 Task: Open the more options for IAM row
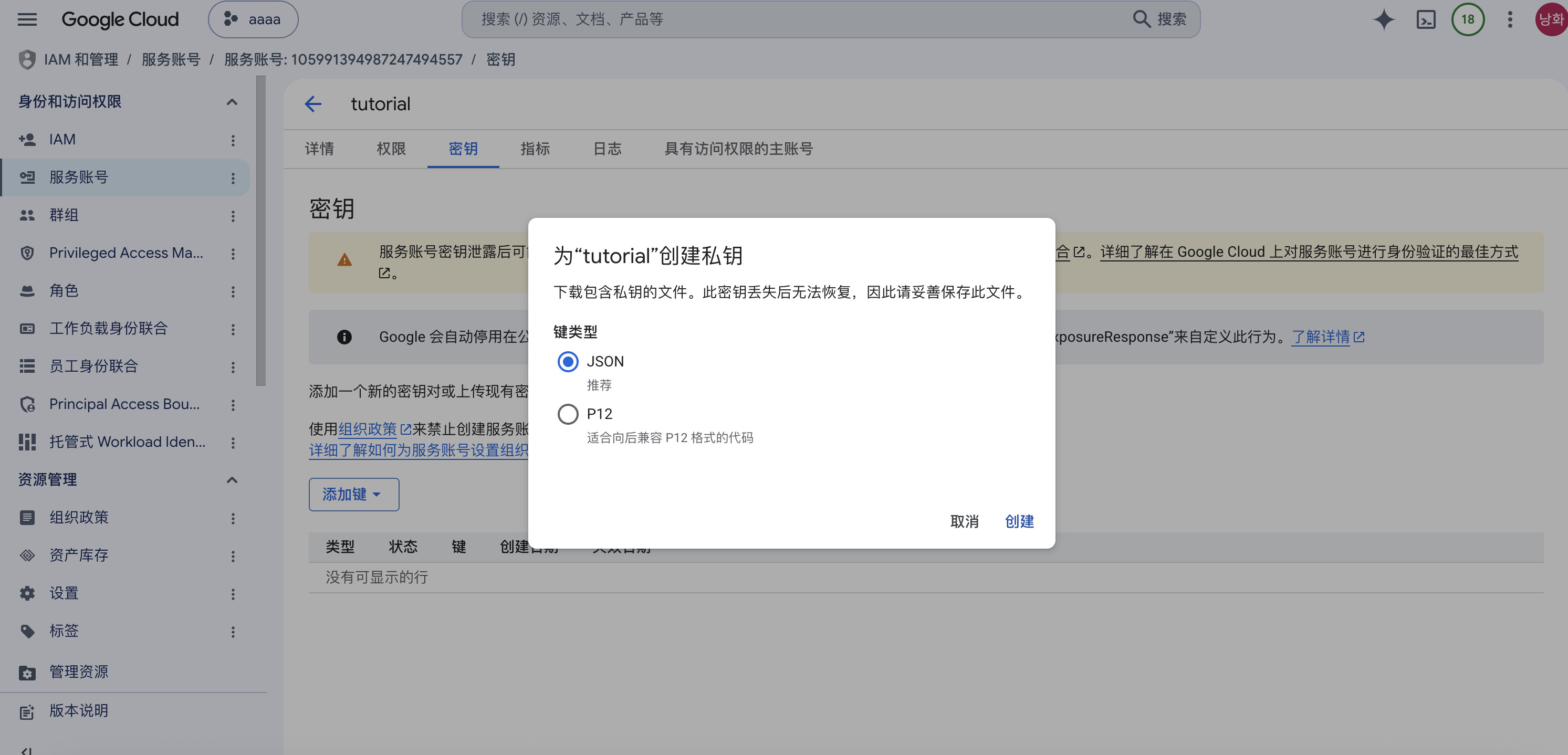(x=233, y=141)
